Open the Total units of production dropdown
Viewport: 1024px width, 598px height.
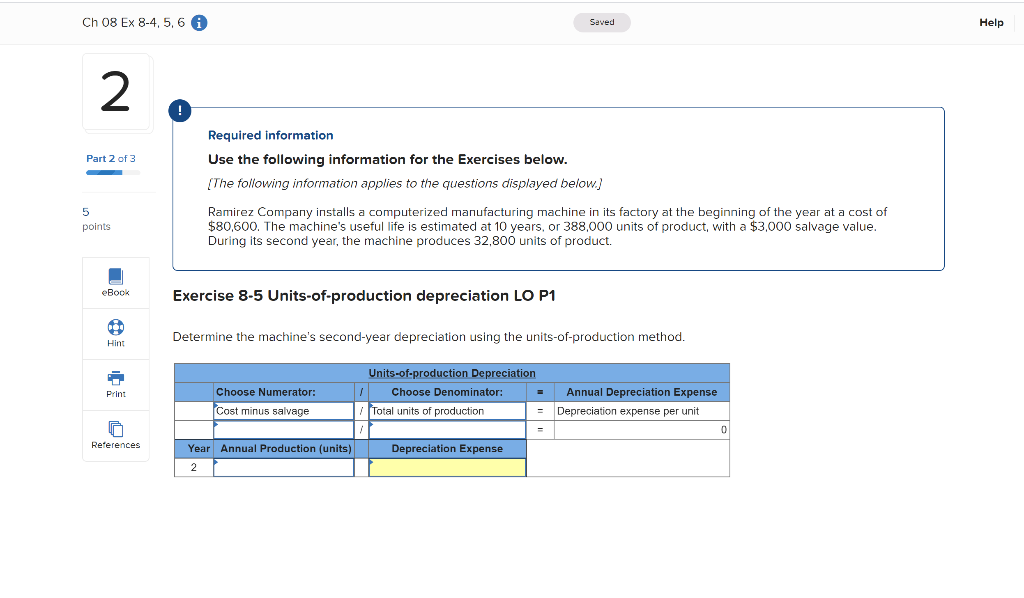[x=447, y=411]
